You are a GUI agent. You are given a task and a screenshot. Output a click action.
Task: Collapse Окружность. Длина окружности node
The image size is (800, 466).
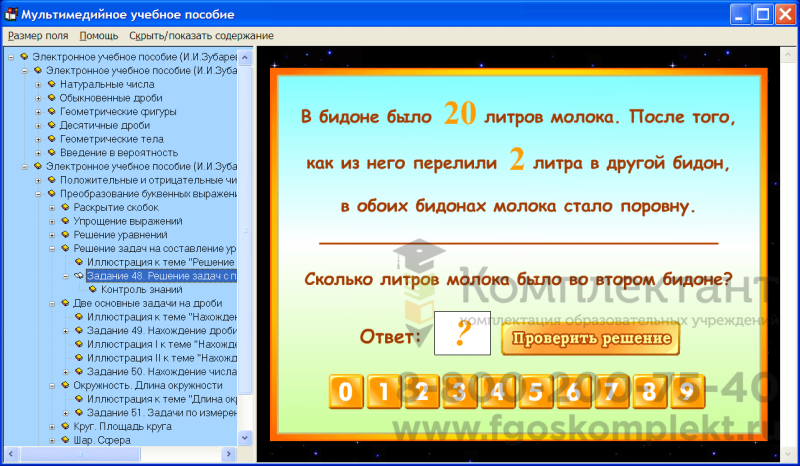click(52, 386)
